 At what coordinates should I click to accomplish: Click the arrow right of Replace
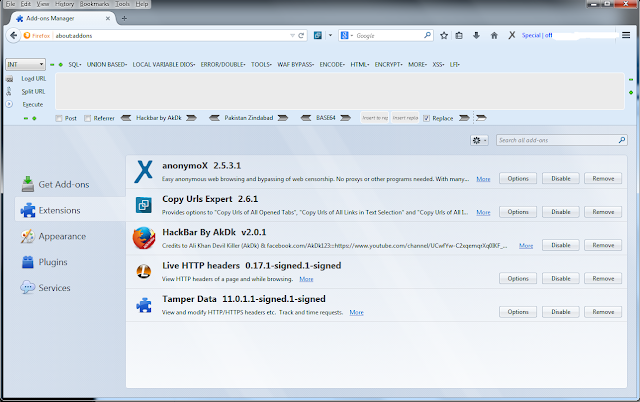pos(464,118)
